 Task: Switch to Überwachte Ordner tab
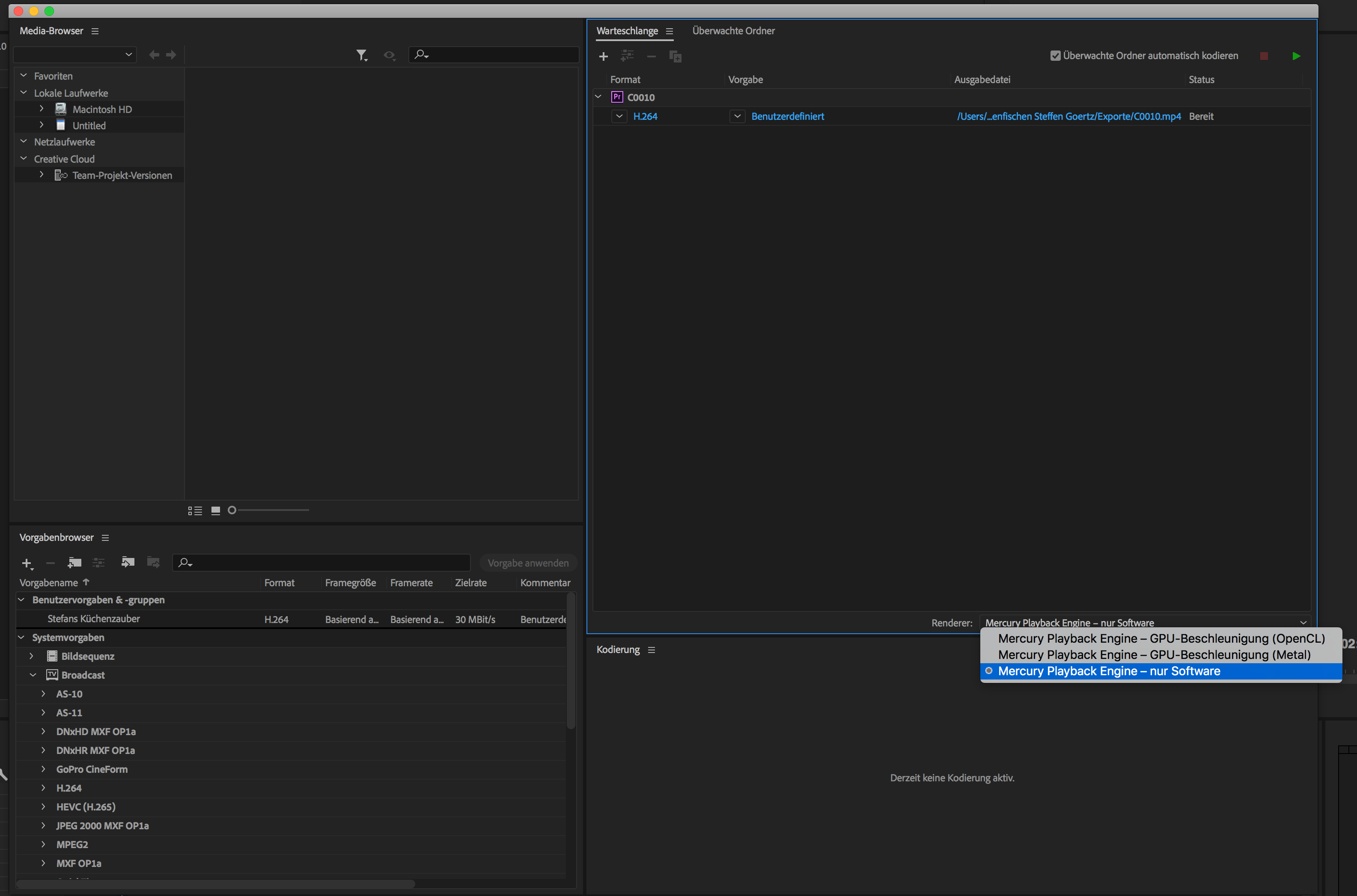point(736,30)
